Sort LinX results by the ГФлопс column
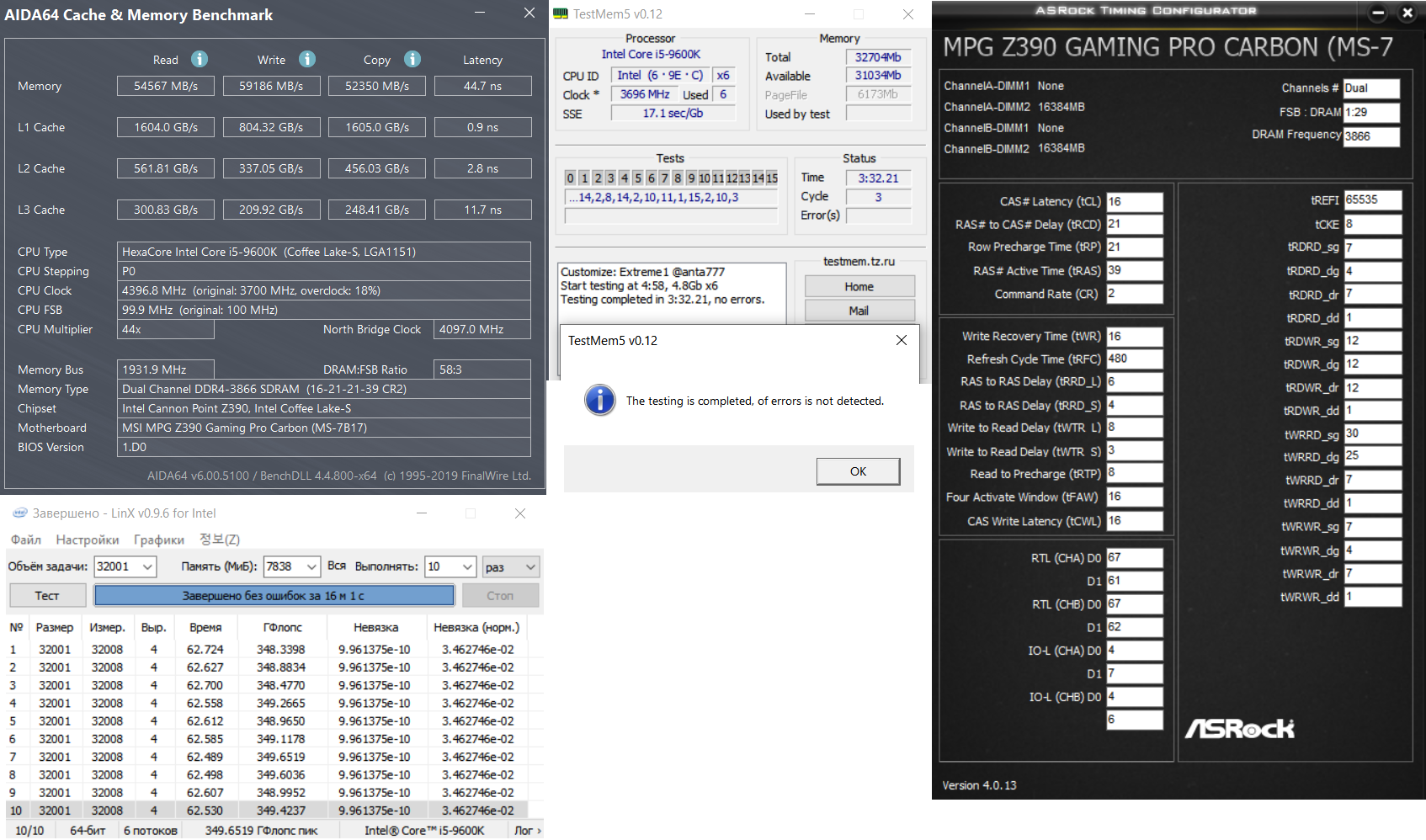Viewport: 1426px width, 840px height. coord(282,628)
